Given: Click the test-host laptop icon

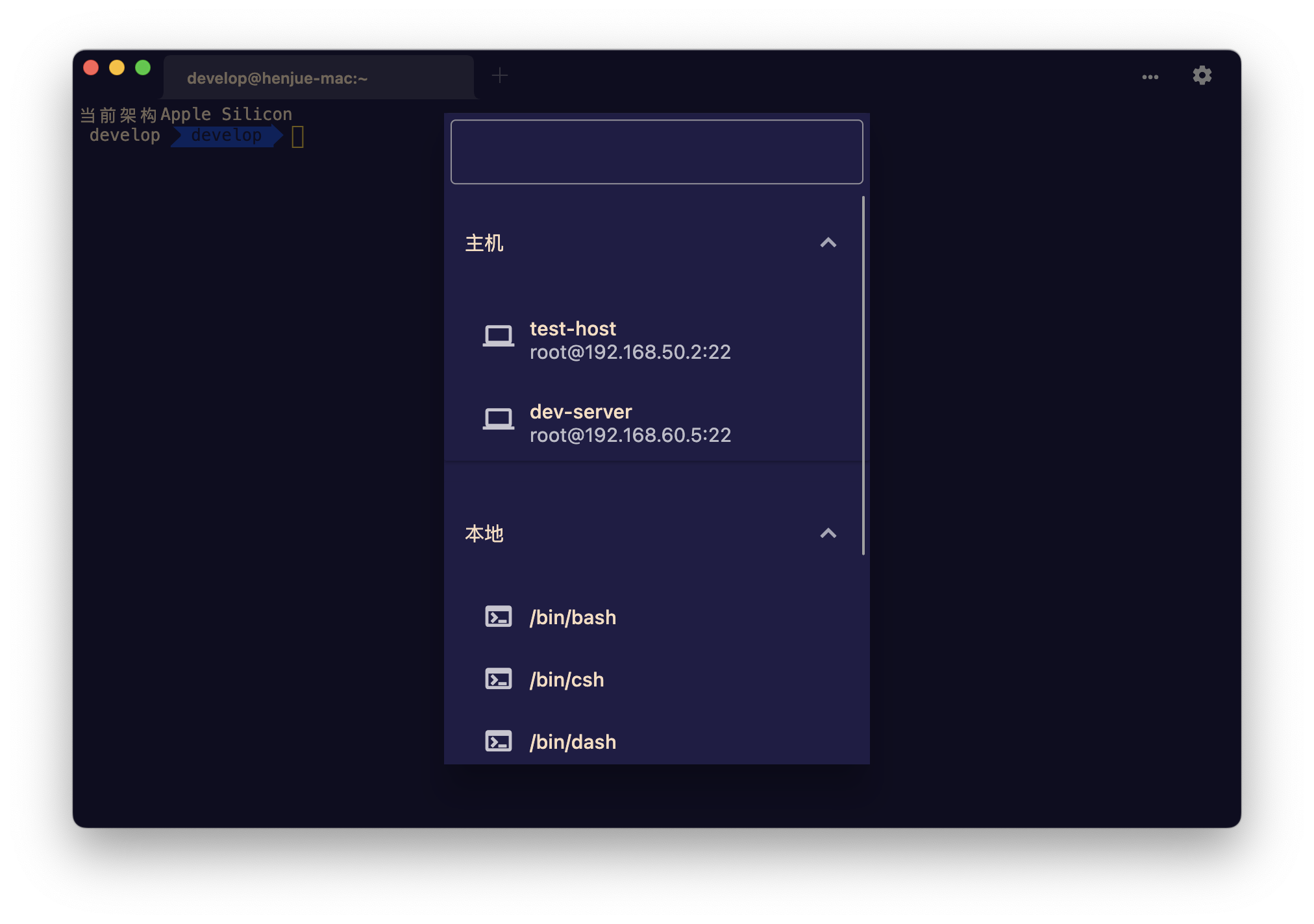Looking at the screenshot, I should click(x=498, y=336).
